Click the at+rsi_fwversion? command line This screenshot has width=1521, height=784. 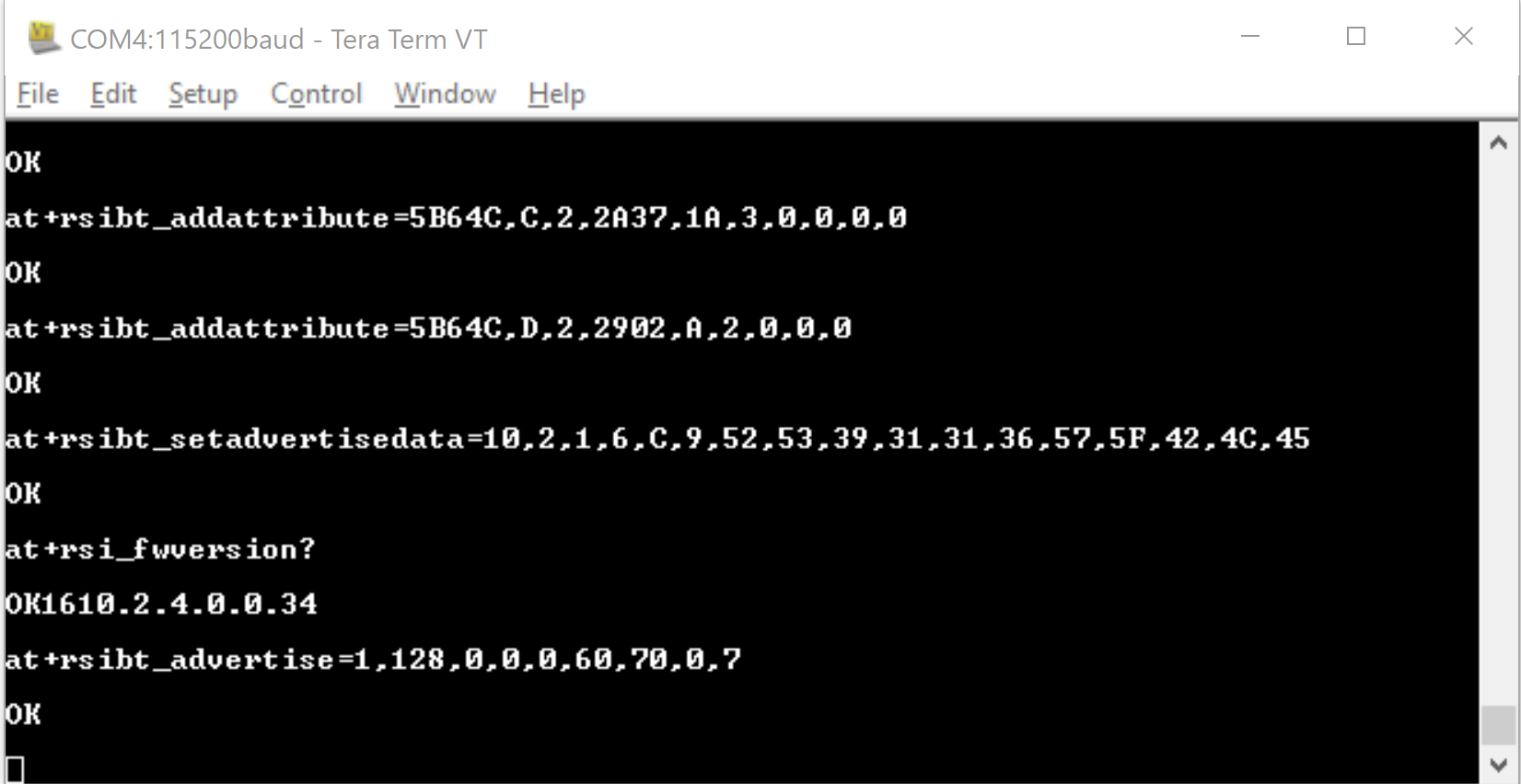tap(160, 549)
